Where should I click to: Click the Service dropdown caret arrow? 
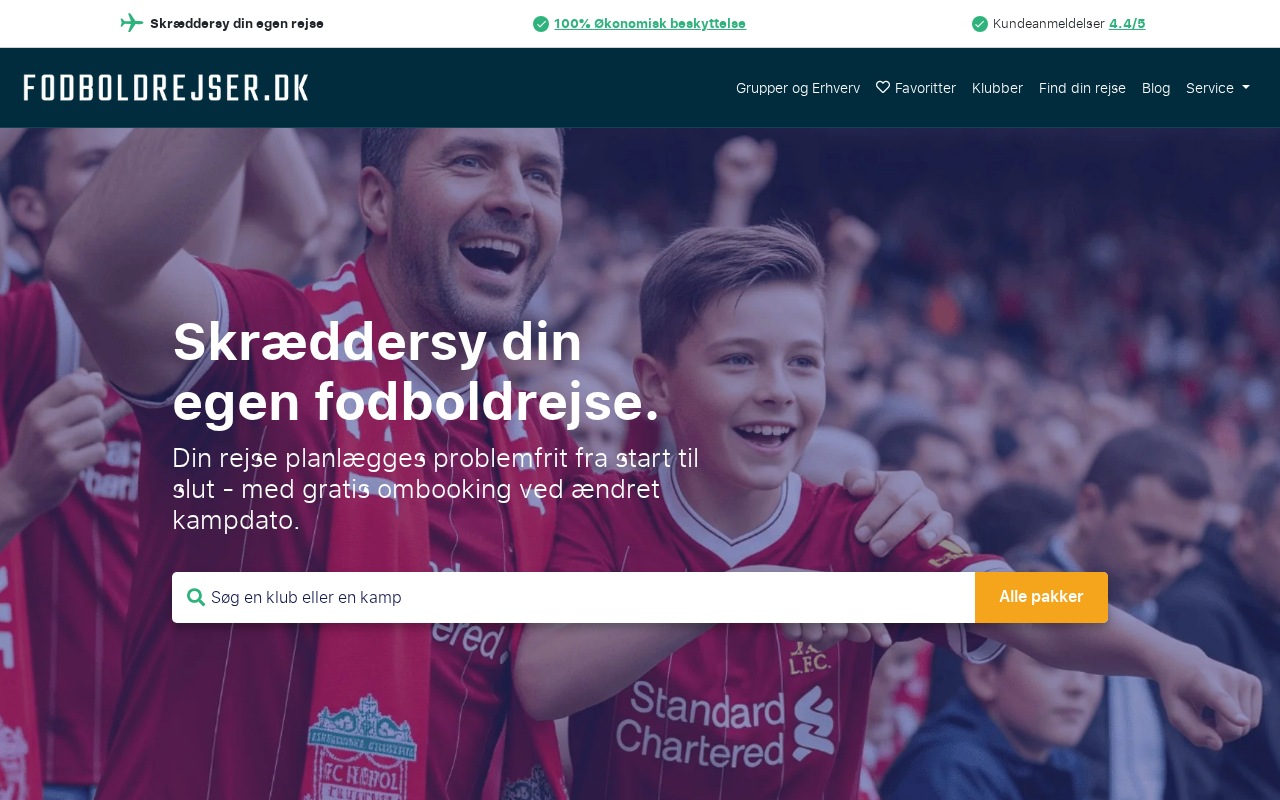(1246, 88)
